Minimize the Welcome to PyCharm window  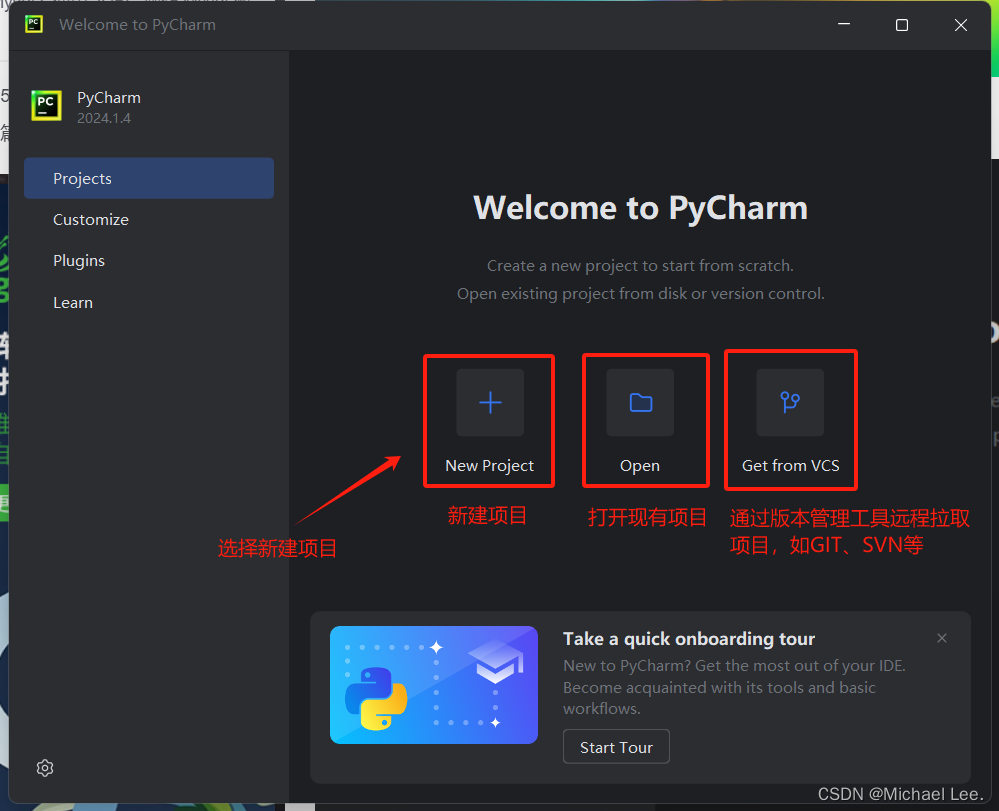(x=844, y=25)
